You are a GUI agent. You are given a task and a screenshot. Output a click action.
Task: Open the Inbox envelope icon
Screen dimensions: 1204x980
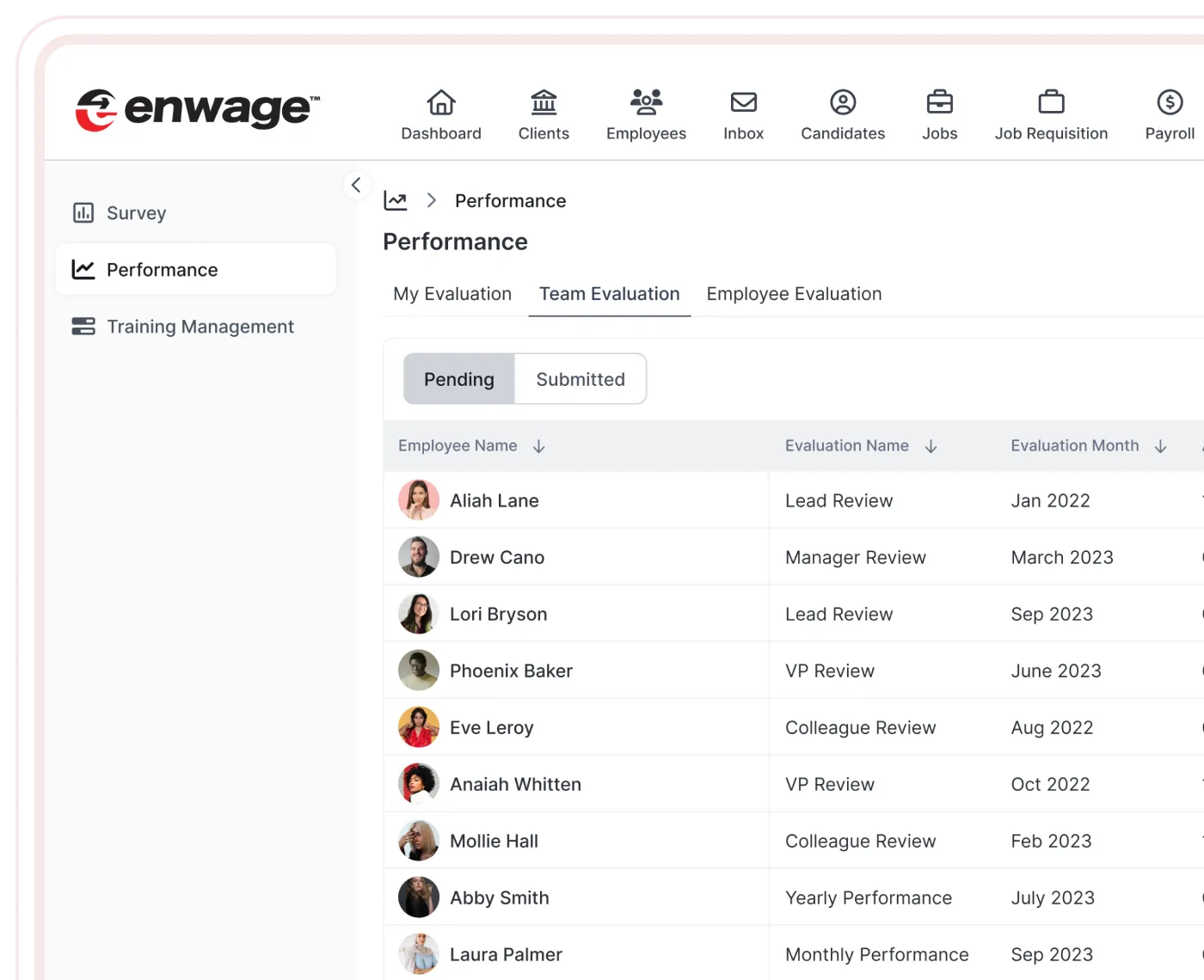click(743, 102)
